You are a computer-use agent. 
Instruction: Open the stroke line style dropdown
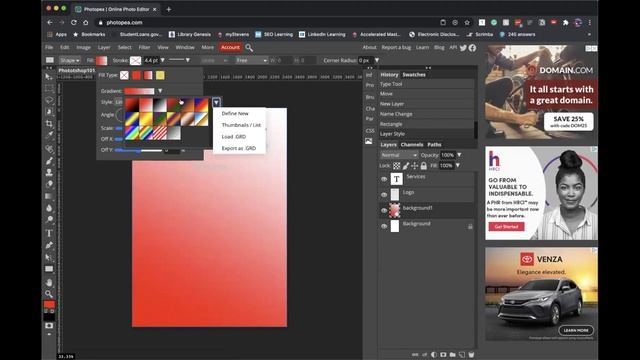pyautogui.click(x=180, y=60)
